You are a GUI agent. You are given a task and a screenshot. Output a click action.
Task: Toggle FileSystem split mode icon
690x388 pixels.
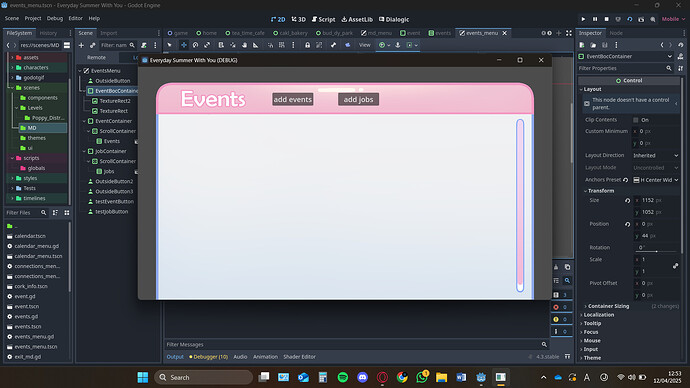[x=67, y=45]
